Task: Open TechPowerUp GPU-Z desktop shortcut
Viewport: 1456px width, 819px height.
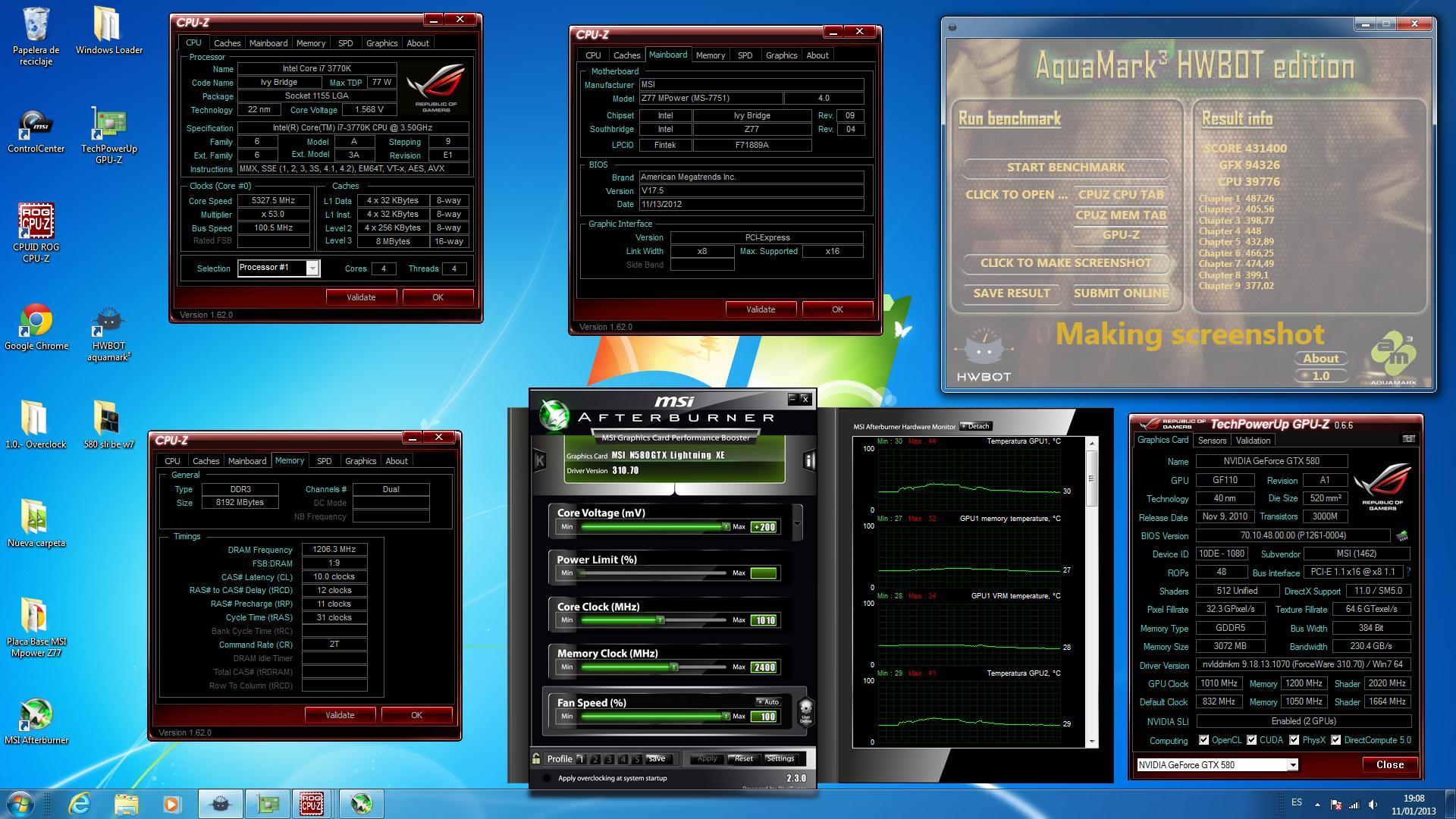Action: [x=109, y=136]
